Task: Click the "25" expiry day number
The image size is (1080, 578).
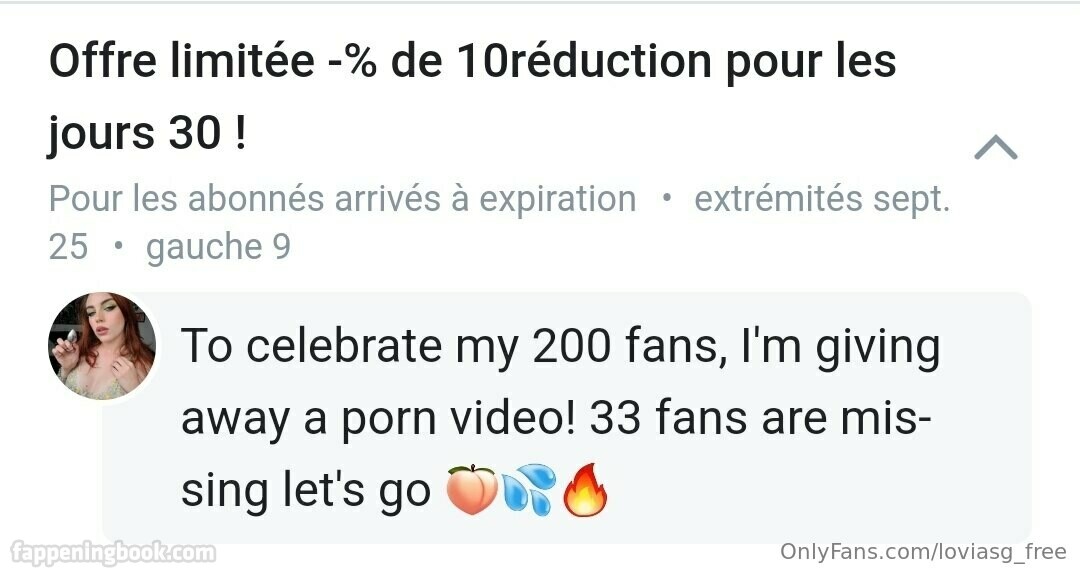Action: click(68, 247)
